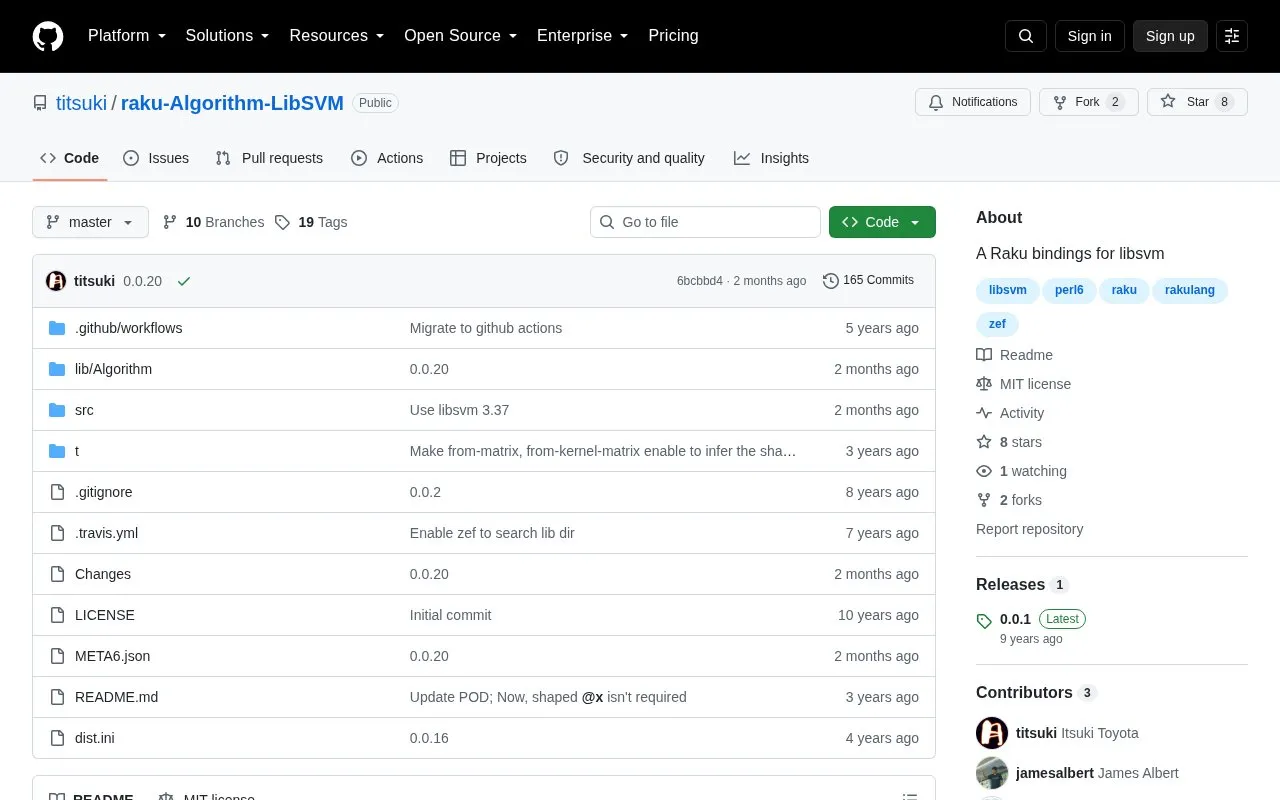
Task: Open the 10 Branches link
Action: click(213, 222)
